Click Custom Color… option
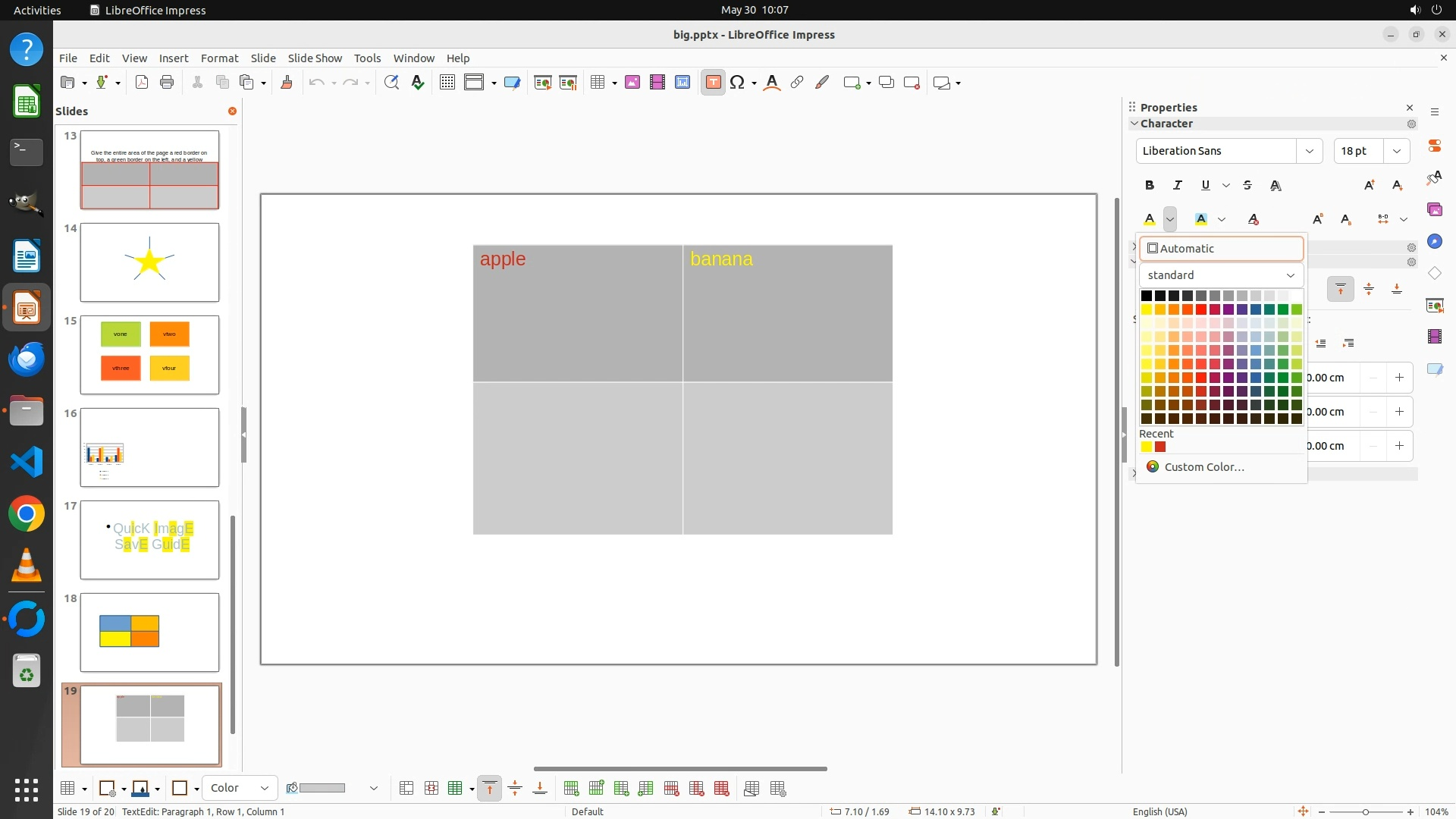This screenshot has width=1456, height=819. click(x=1204, y=467)
